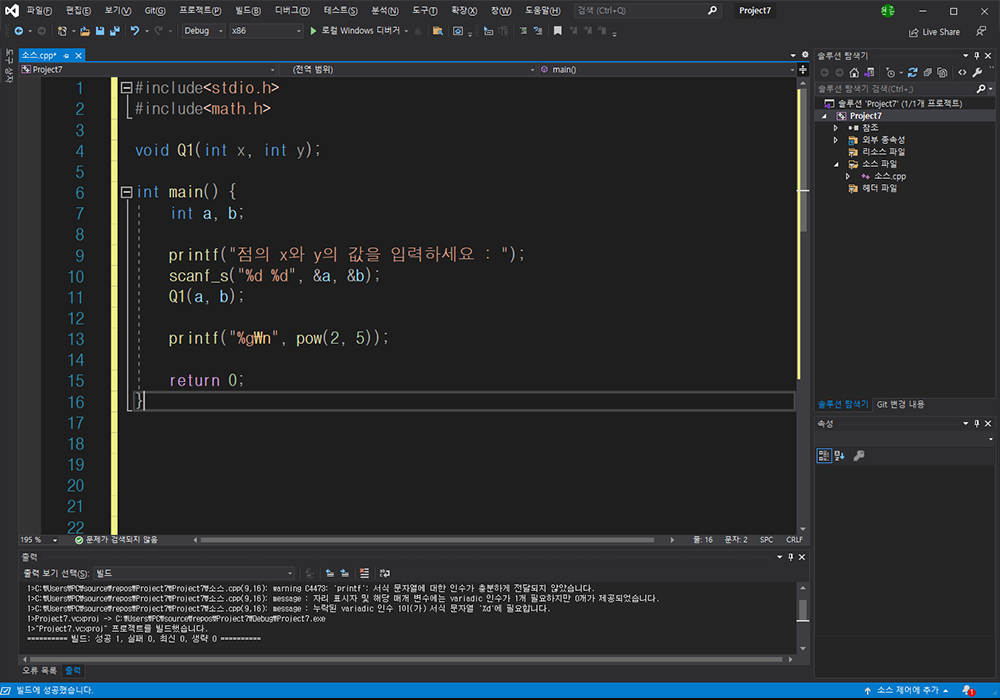Viewport: 1000px width, 700px height.
Task: Click the magnifier in Solution Explorer search
Action: coord(981,89)
